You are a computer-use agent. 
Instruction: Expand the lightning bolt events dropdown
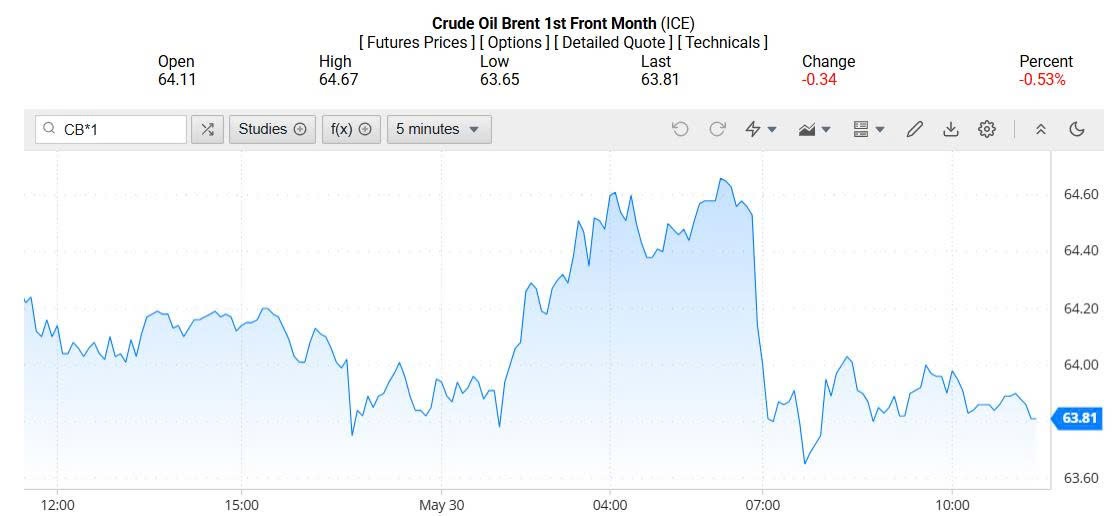click(x=761, y=129)
